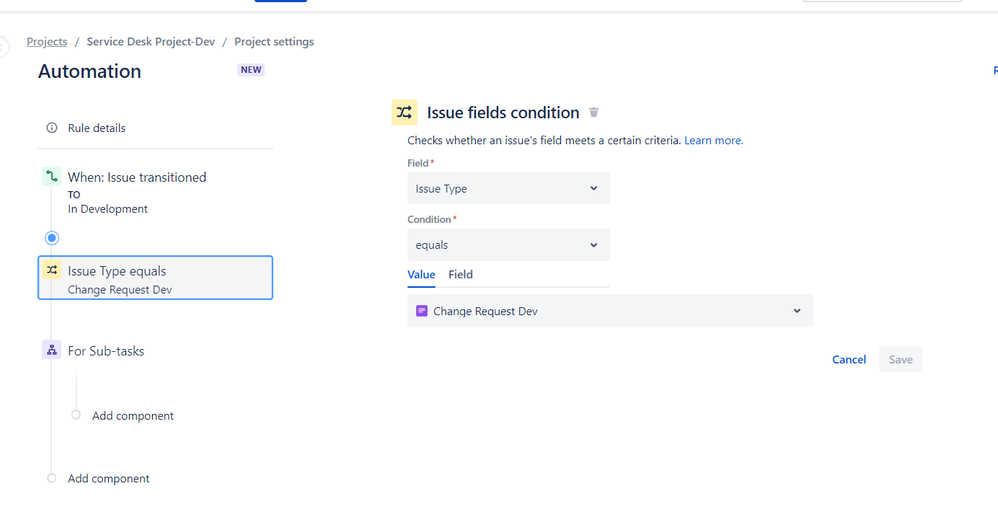
Task: Open the equals condition dropdown
Action: 508,245
